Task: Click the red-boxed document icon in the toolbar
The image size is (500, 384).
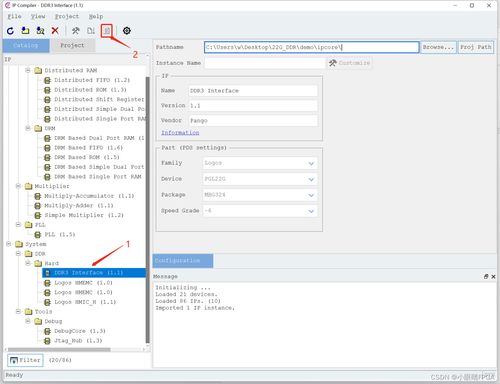Action: 107,31
